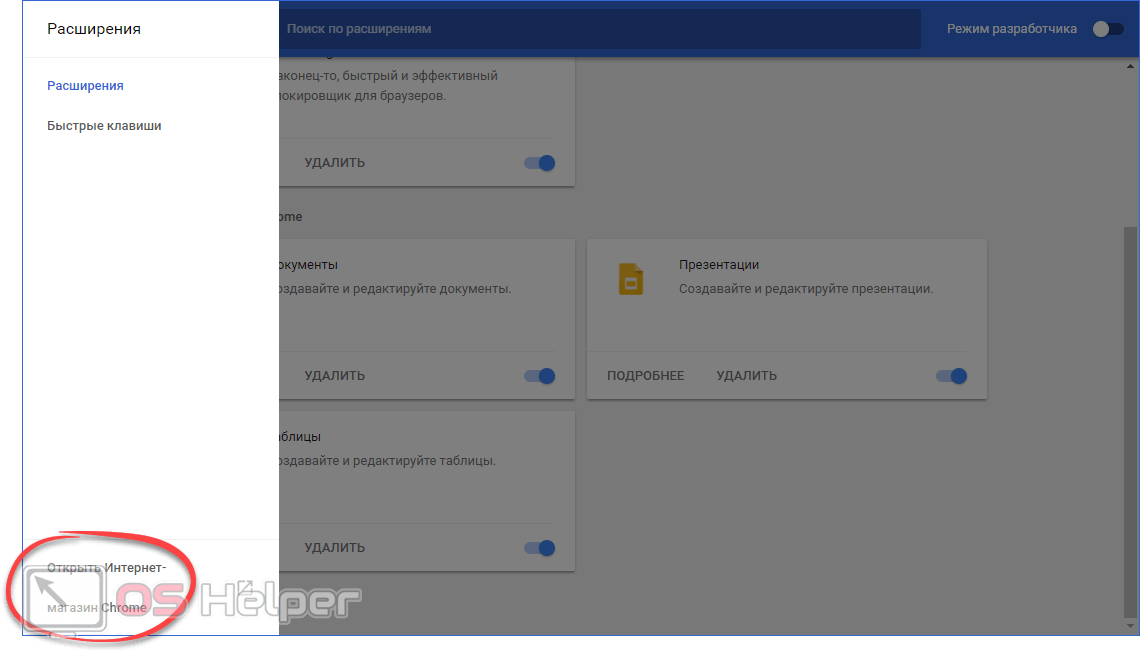Viewport: 1140px width, 659px height.
Task: Click УДАЛИТЬ on the Таблицы card
Action: [x=334, y=548]
